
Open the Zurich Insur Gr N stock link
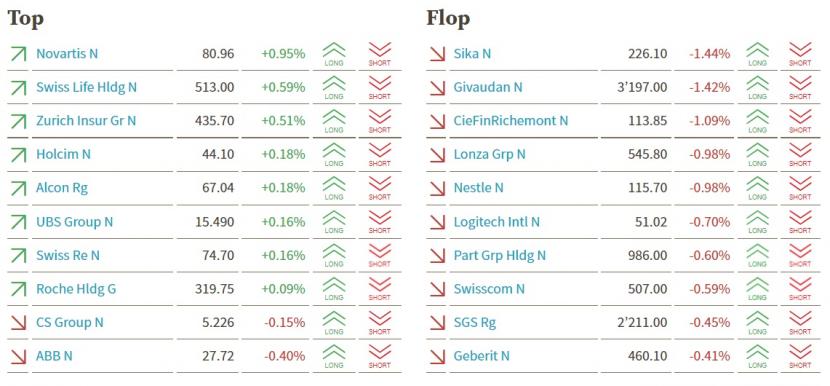coord(86,121)
